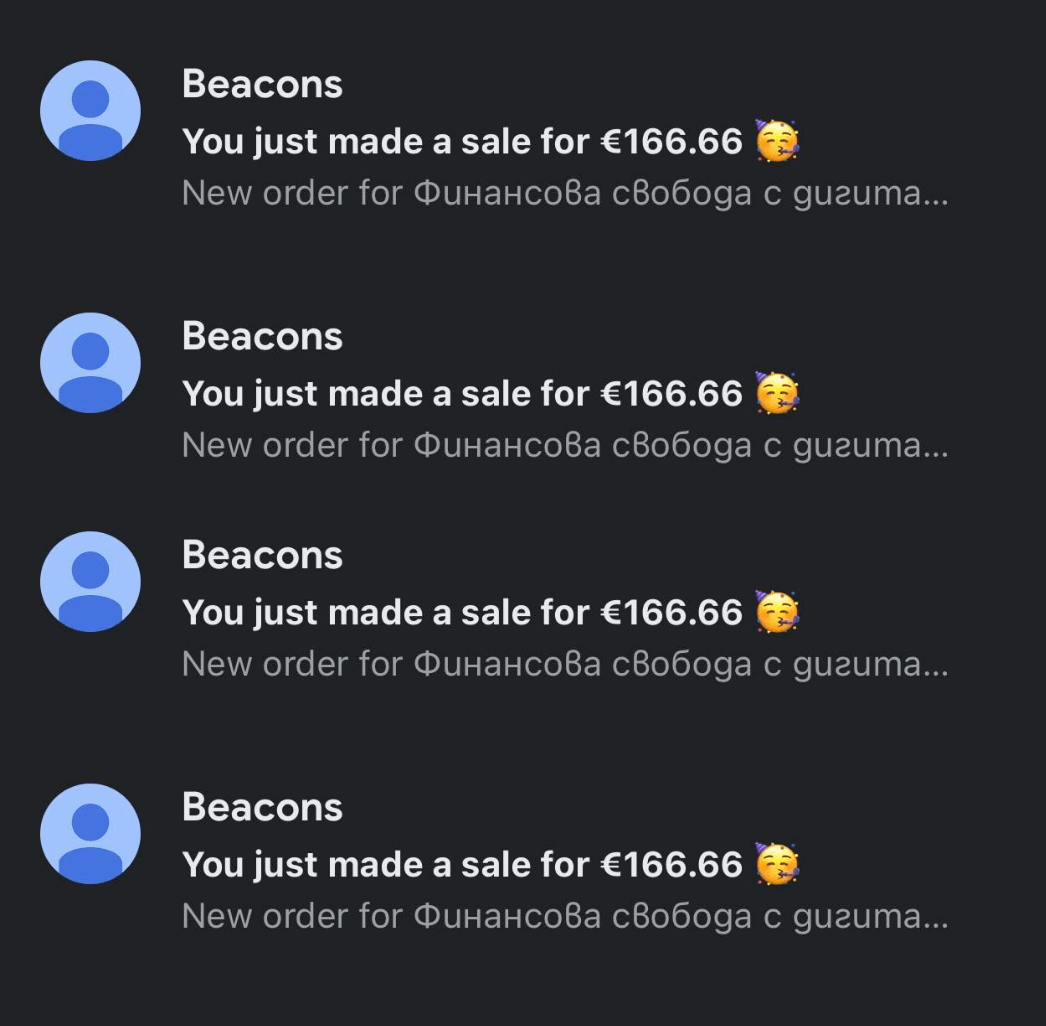1046x1026 pixels.
Task: Click the party emoji in the second notification
Action: coord(776,393)
